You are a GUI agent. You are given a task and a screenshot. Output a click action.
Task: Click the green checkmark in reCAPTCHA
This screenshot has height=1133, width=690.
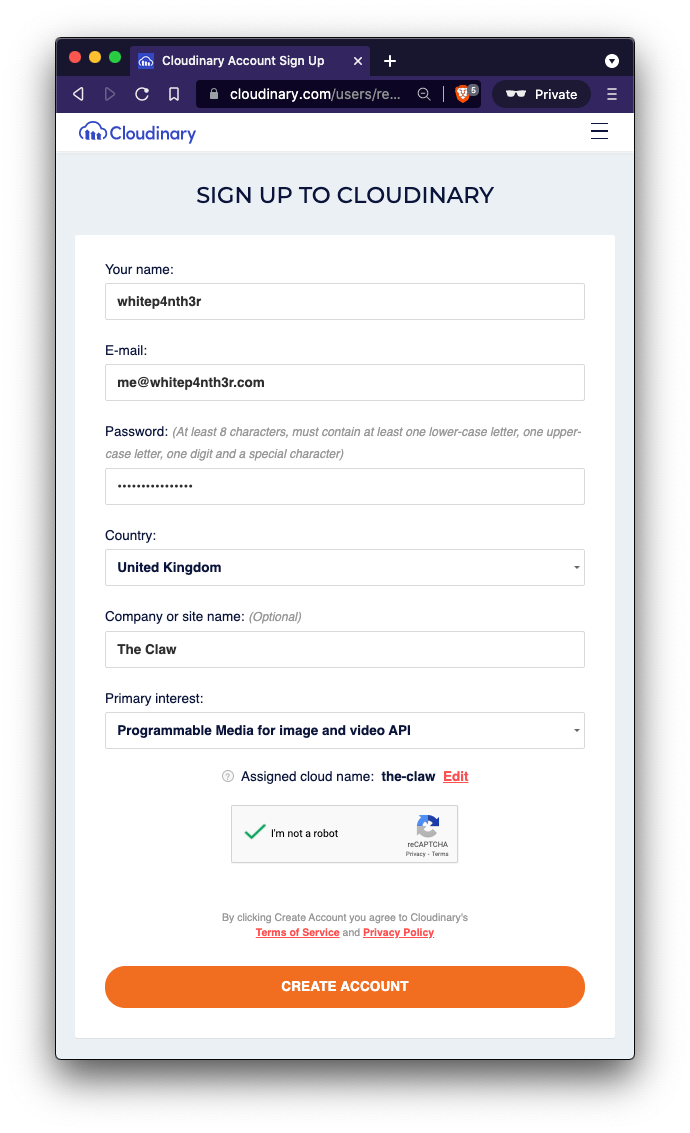[256, 833]
